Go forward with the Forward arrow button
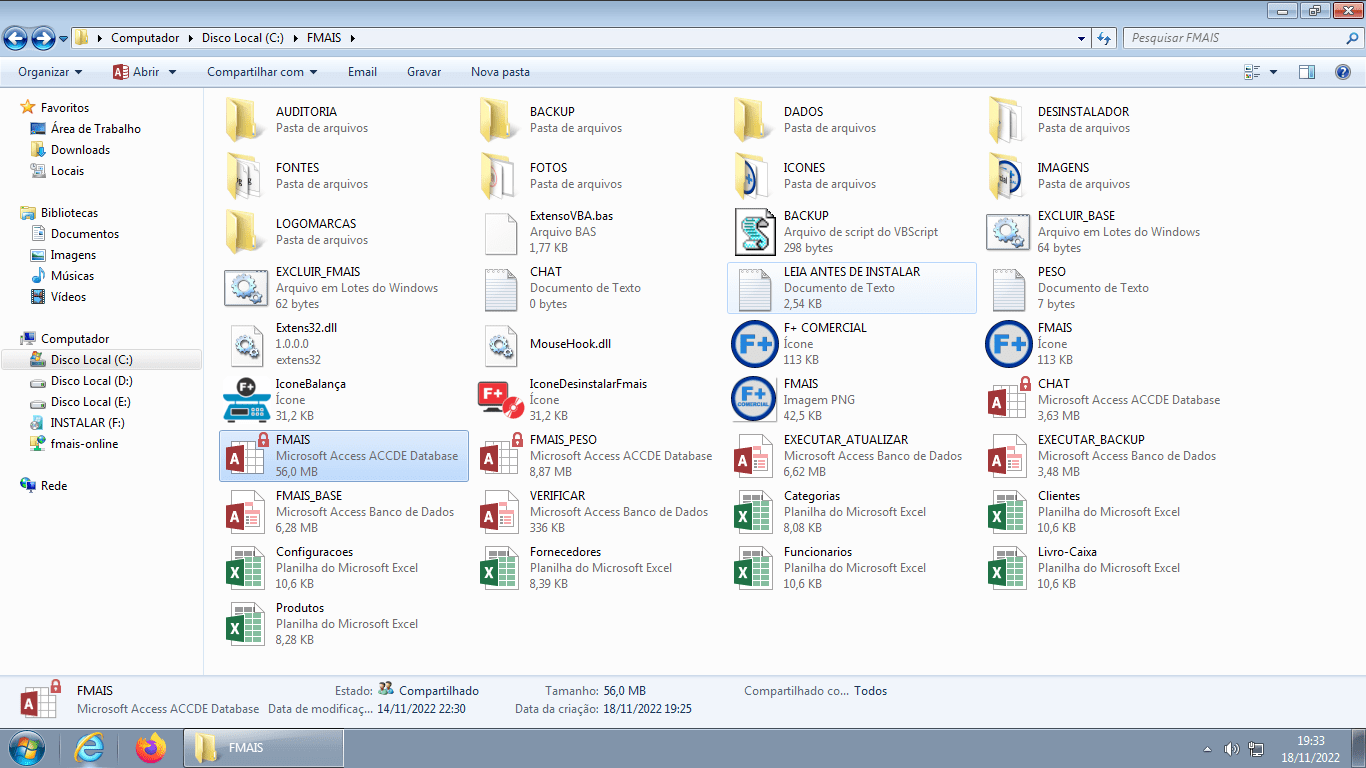1366x768 pixels. (x=43, y=39)
